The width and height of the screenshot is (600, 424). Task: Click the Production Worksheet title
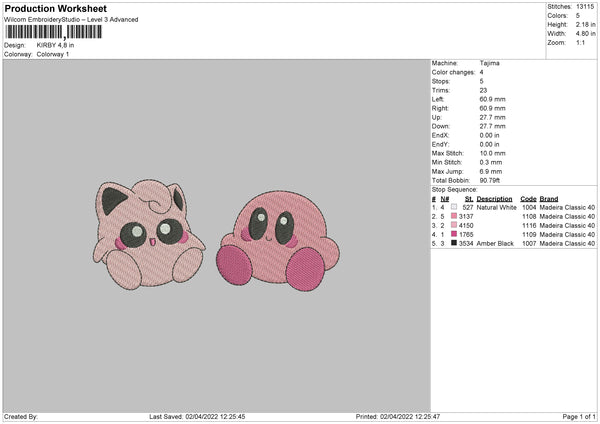point(54,8)
